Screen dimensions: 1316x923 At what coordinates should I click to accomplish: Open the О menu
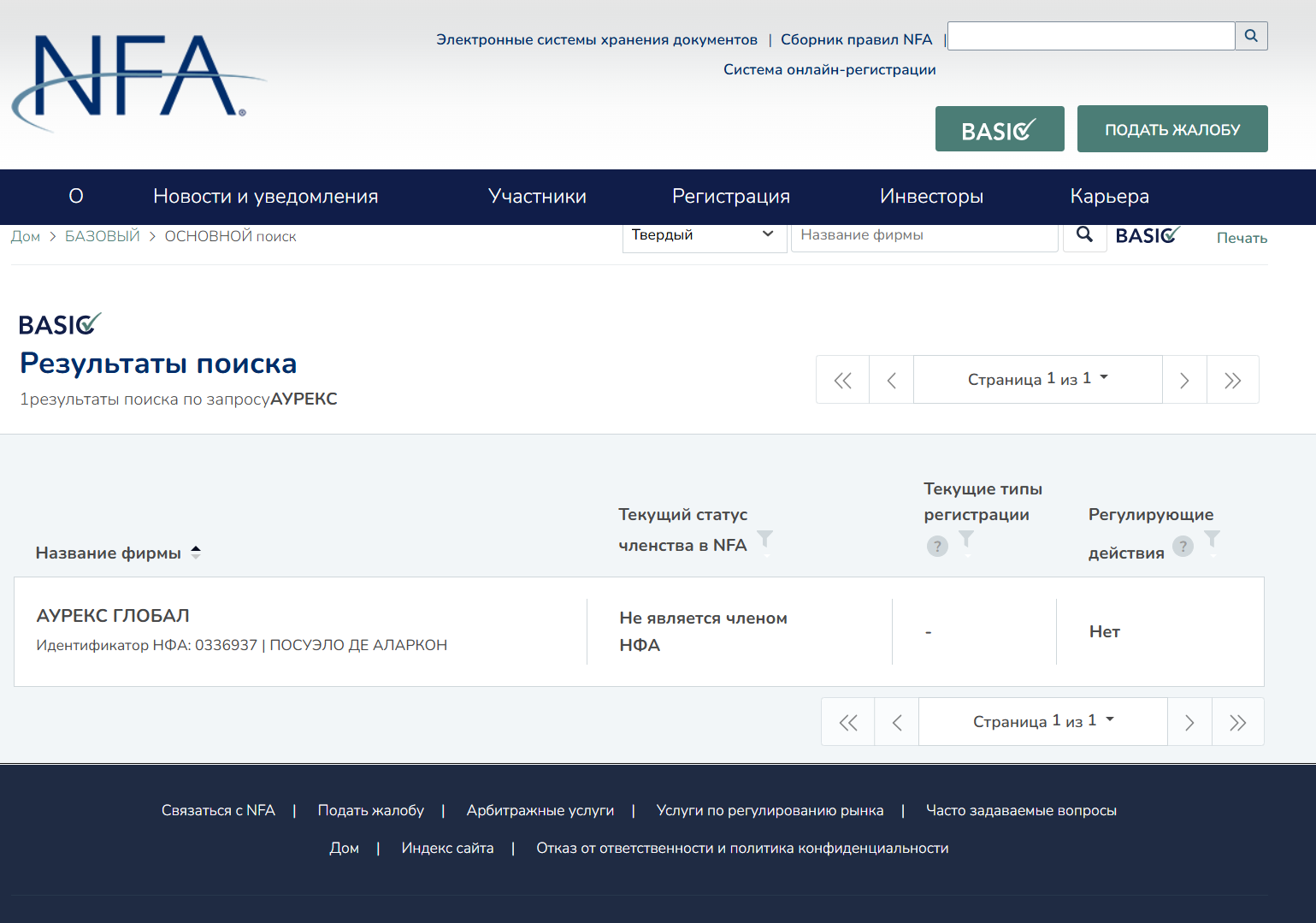pyautogui.click(x=76, y=197)
